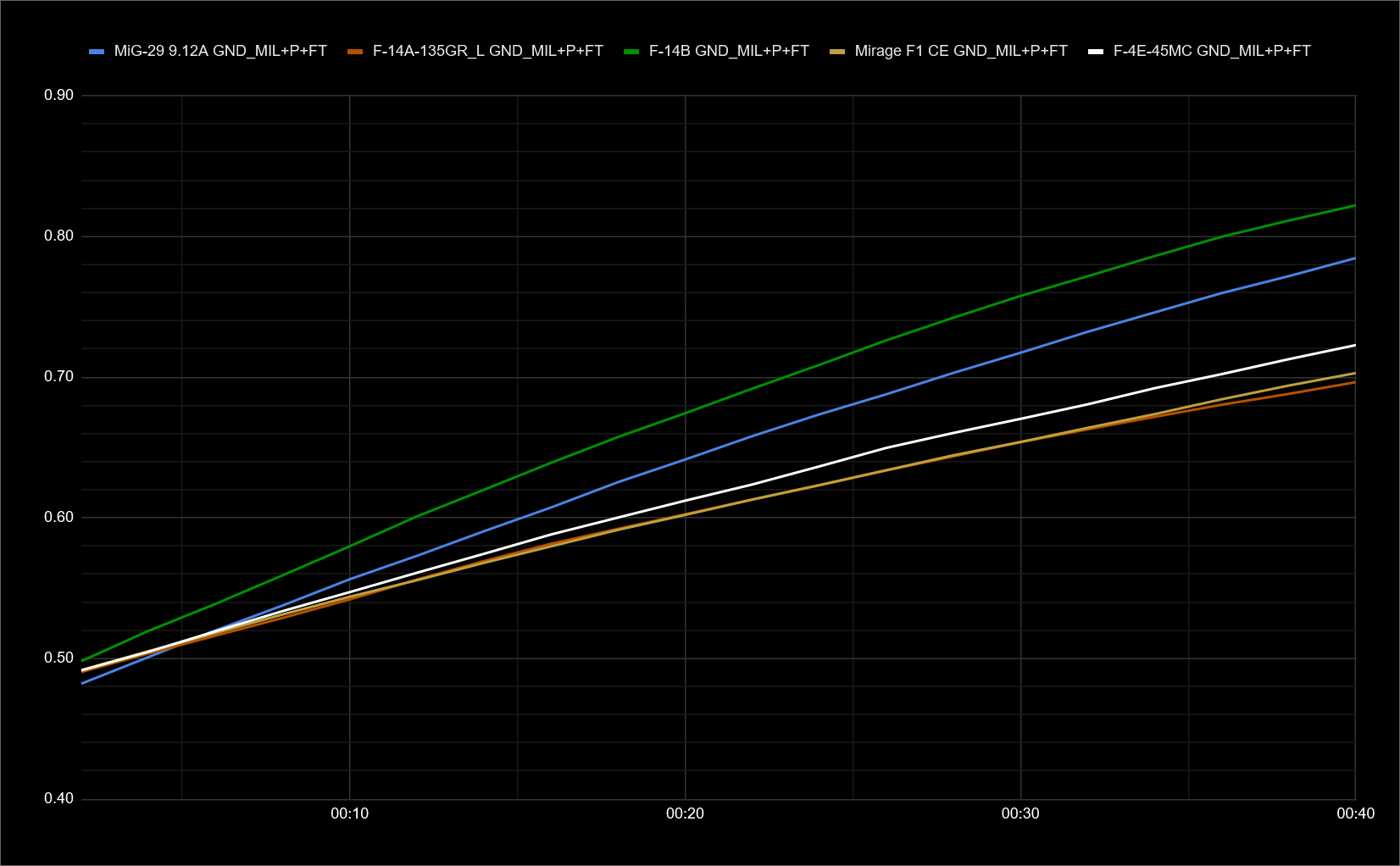Click the tan Mirage F1 CE legend marker
Image resolution: width=1400 pixels, height=866 pixels.
tap(837, 52)
